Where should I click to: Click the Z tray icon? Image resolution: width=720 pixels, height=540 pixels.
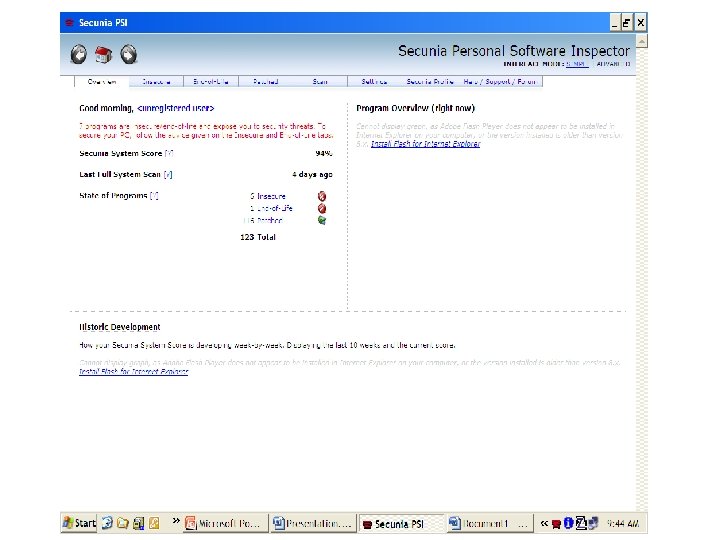[580, 523]
